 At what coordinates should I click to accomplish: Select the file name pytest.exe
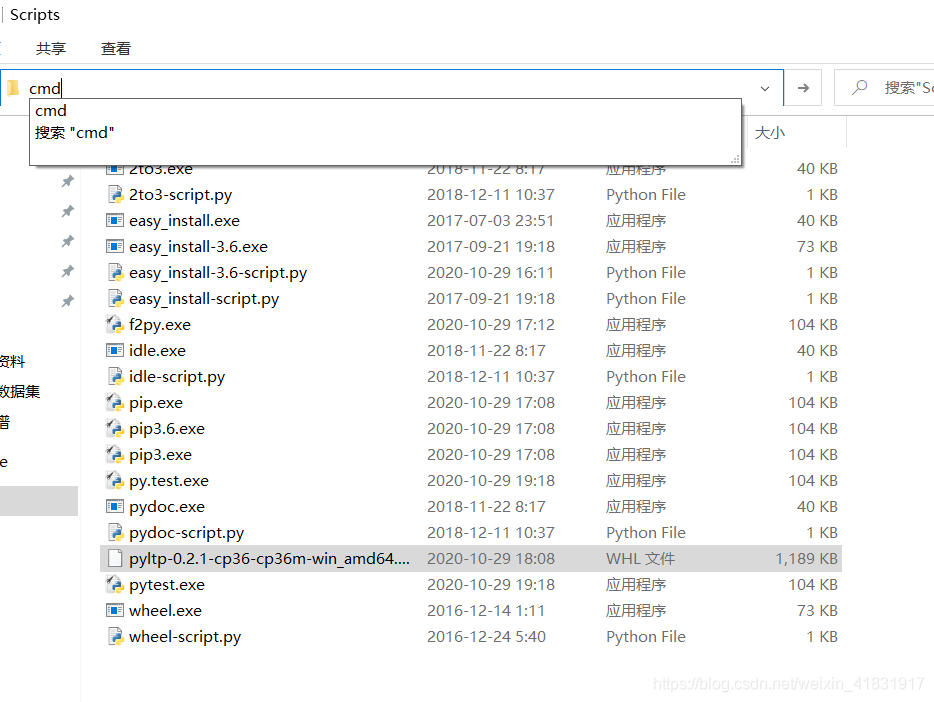[167, 585]
